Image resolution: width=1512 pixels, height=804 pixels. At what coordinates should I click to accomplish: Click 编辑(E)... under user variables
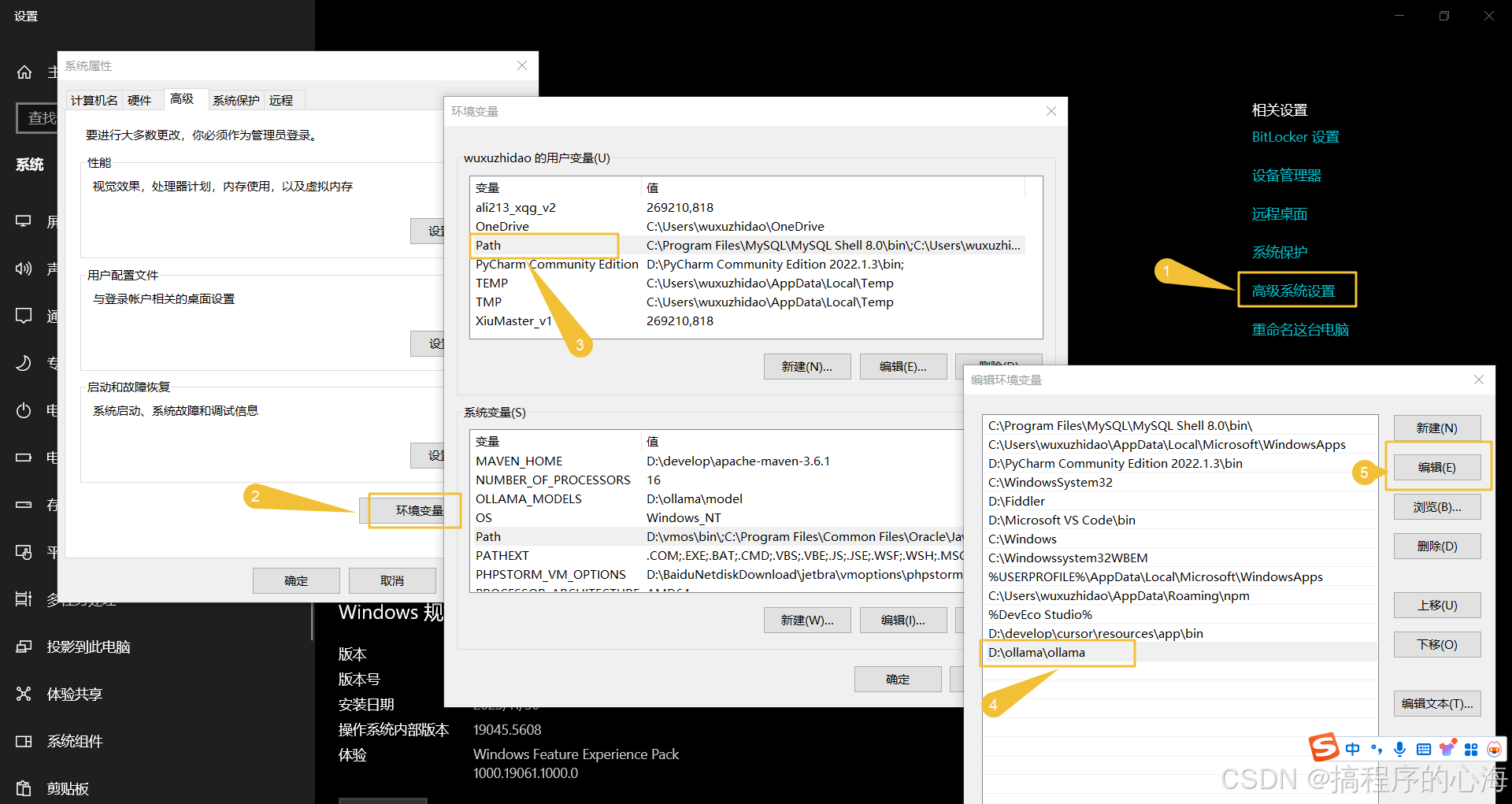coord(903,366)
